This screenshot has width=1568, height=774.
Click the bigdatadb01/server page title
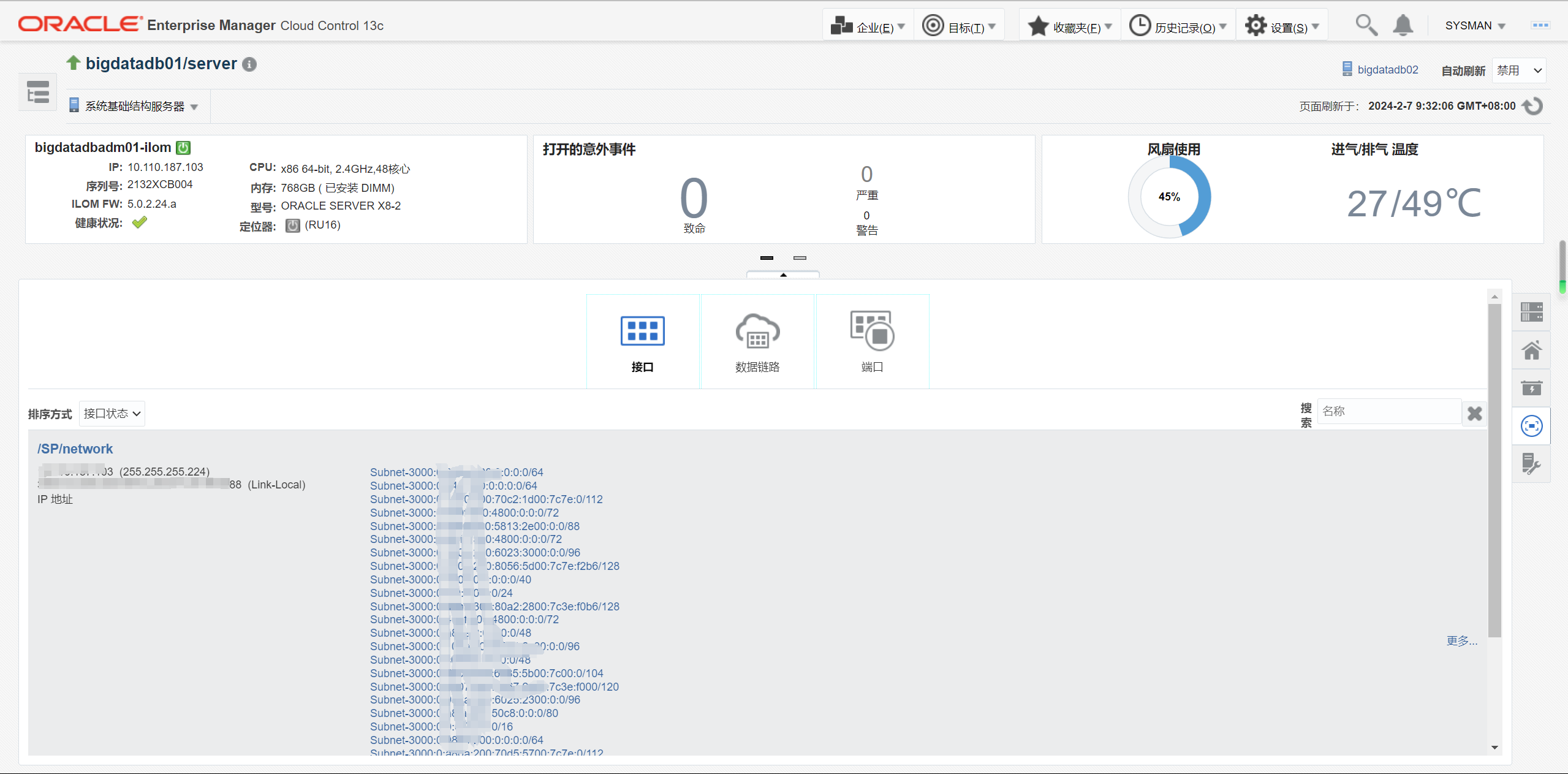click(x=161, y=64)
